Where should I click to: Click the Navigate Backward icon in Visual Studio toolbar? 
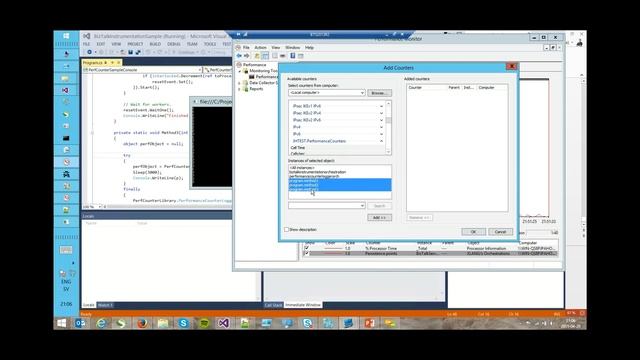click(x=90, y=52)
